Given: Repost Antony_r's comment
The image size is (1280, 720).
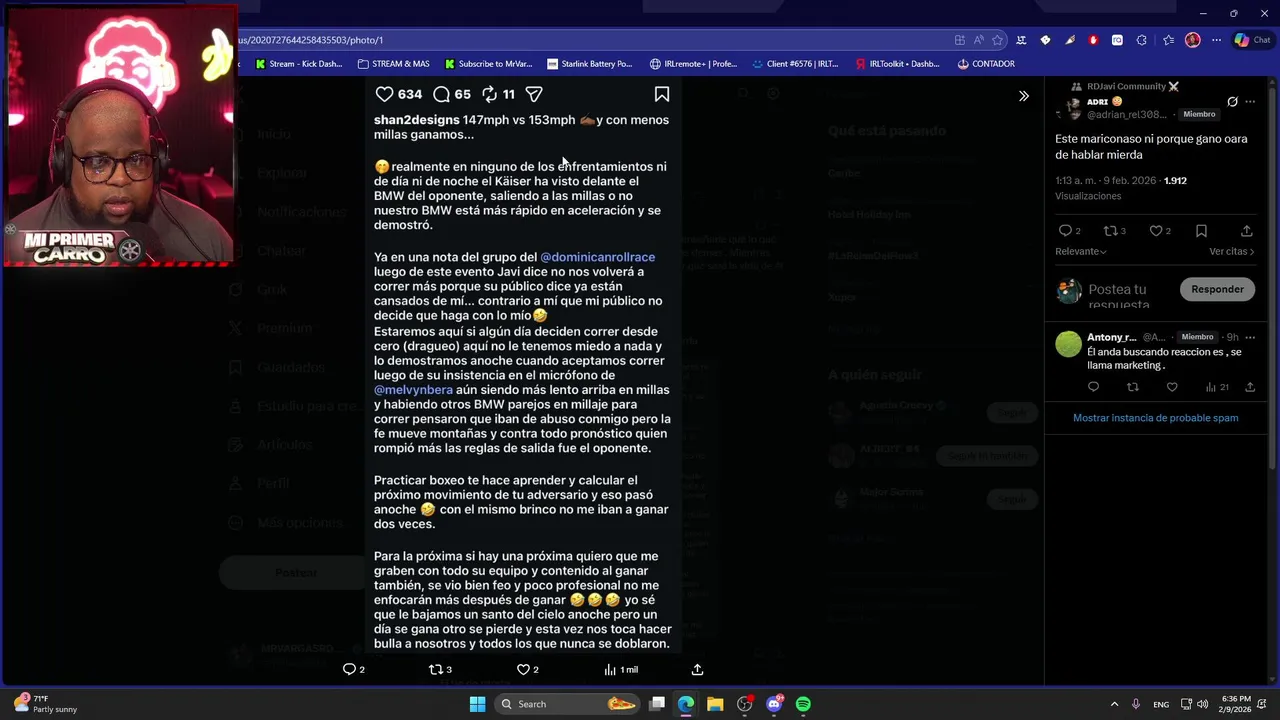Looking at the screenshot, I should coord(1133,387).
